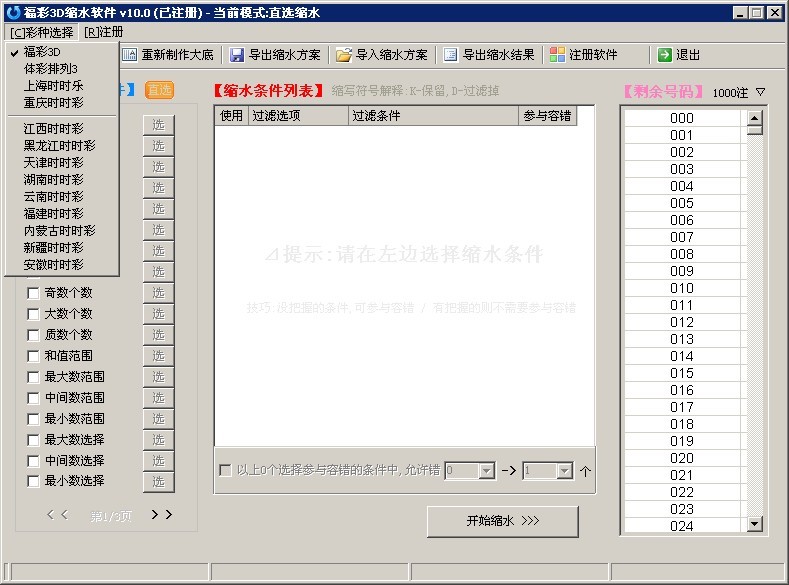This screenshot has width=789, height=585.
Task: Open the second tolerance dropdown showing 1
Action: (564, 470)
